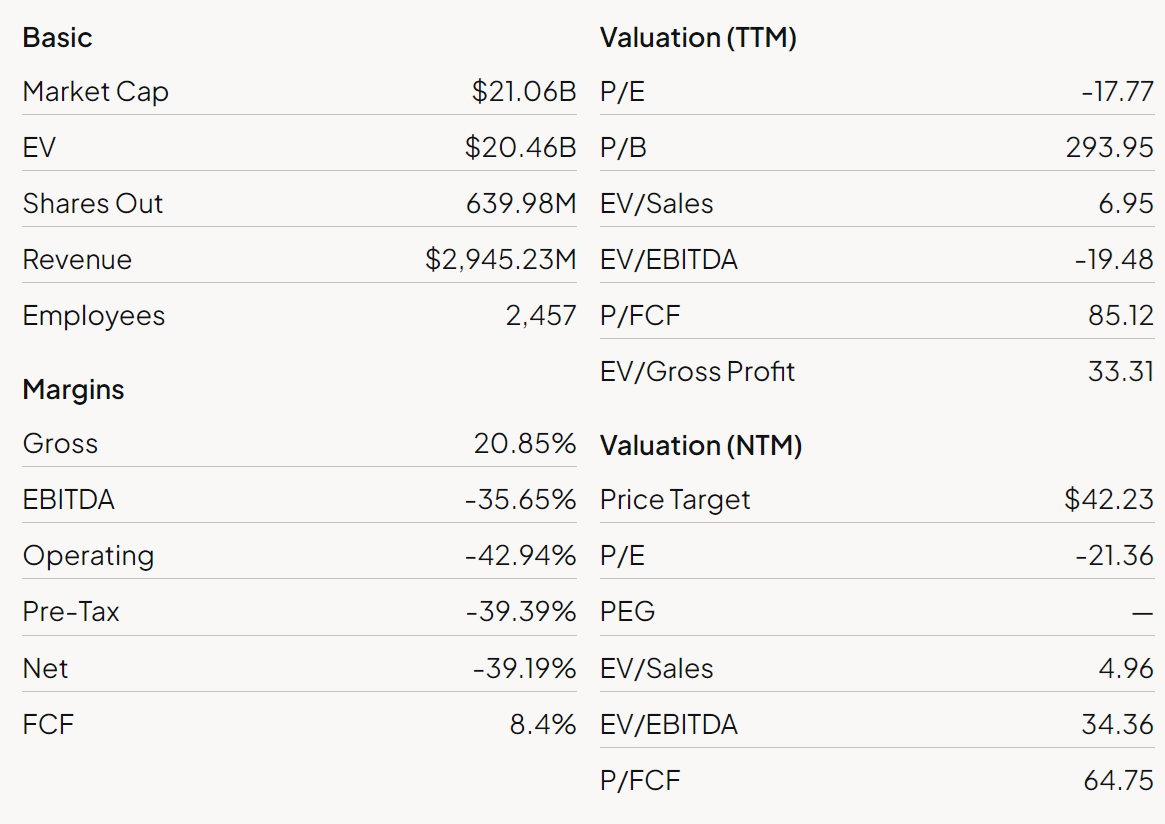Click the Valuation (NTM) heading

click(x=701, y=446)
